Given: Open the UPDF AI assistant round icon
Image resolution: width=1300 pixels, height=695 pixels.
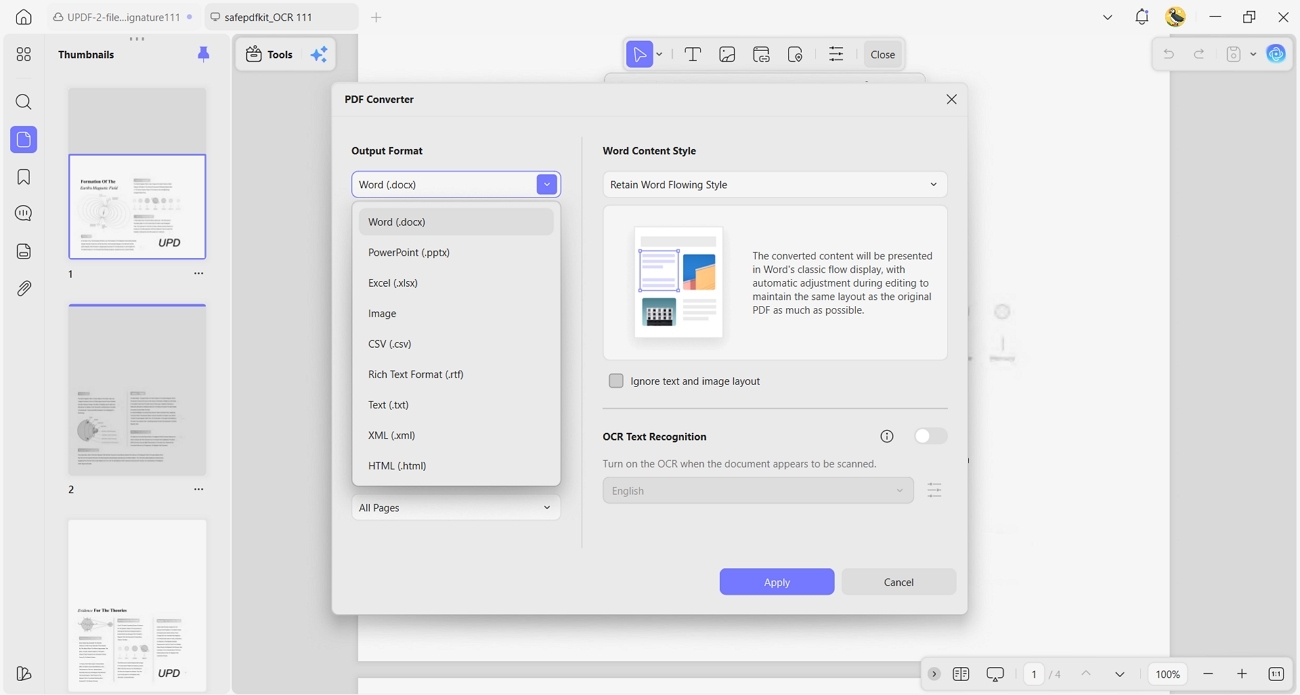Looking at the screenshot, I should point(1276,54).
